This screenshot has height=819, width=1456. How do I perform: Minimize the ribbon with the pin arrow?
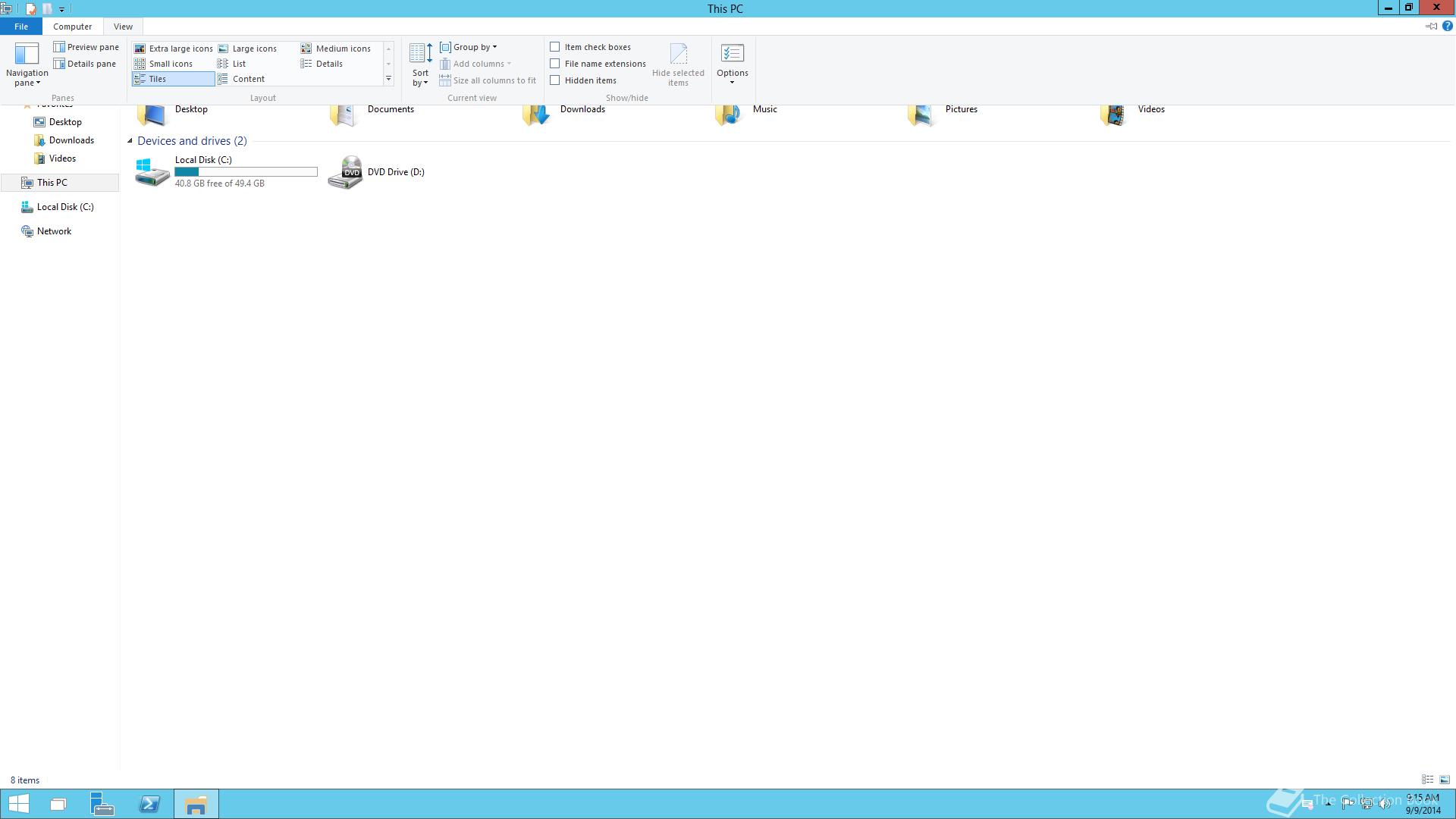coord(1431,26)
